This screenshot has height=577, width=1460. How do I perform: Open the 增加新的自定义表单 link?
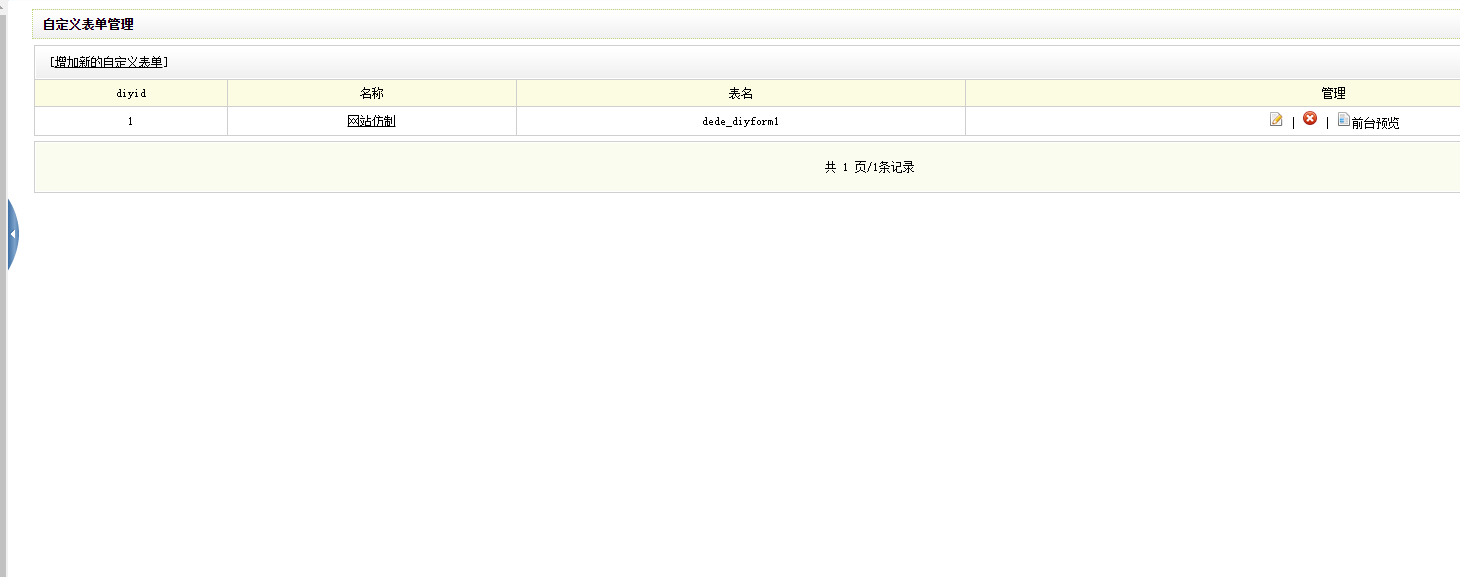109,62
